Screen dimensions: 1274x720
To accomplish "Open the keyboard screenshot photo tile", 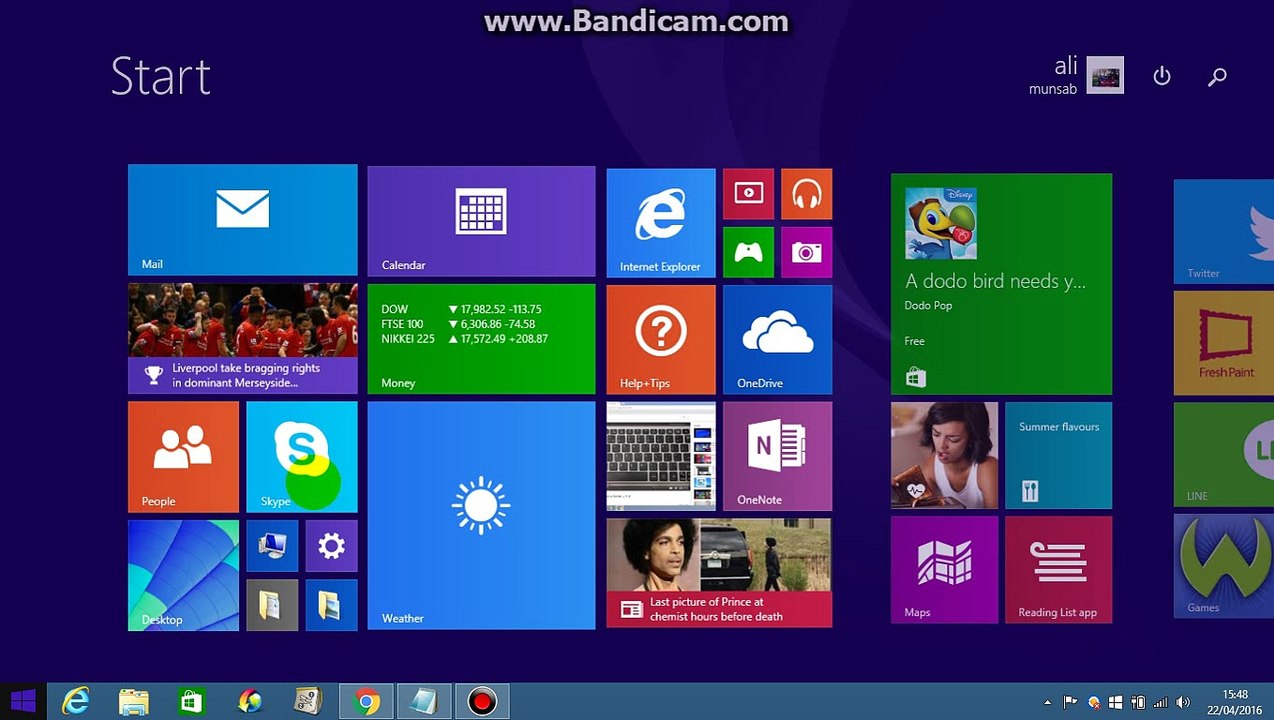I will (661, 456).
